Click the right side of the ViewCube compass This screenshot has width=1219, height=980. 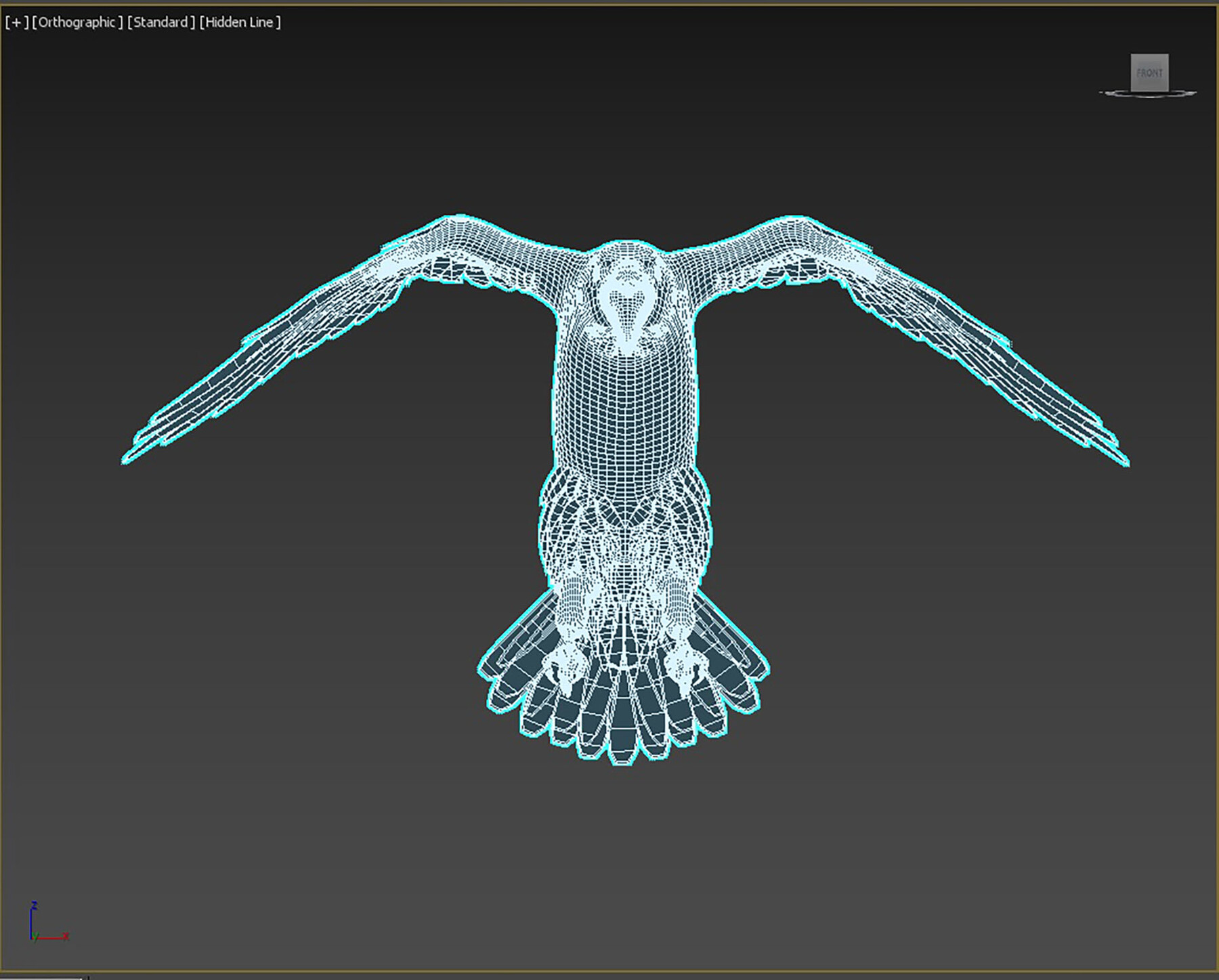point(1189,91)
